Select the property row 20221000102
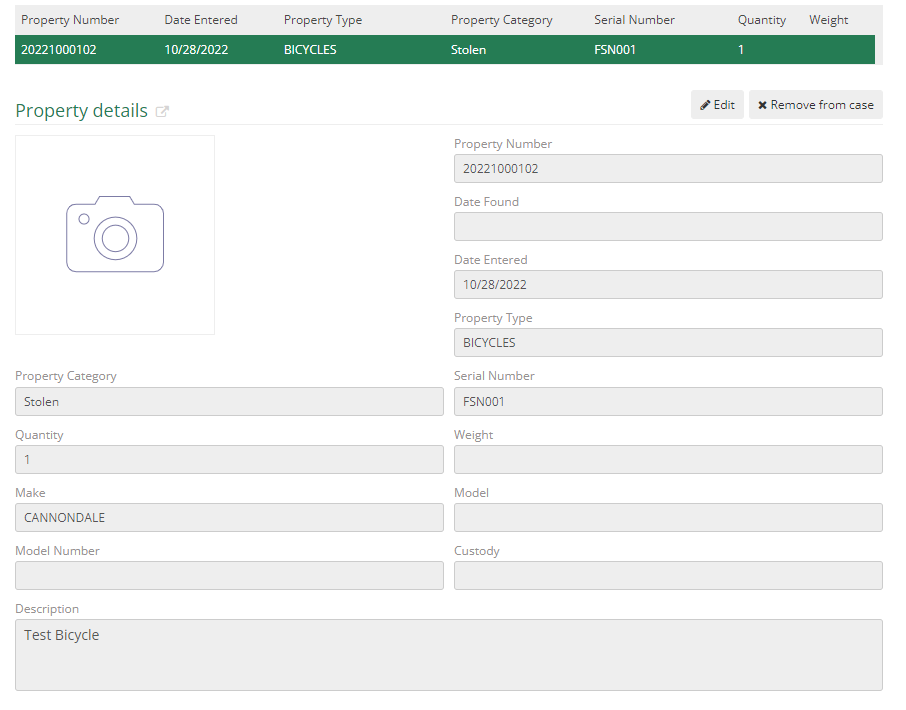906x710 pixels. pos(300,49)
